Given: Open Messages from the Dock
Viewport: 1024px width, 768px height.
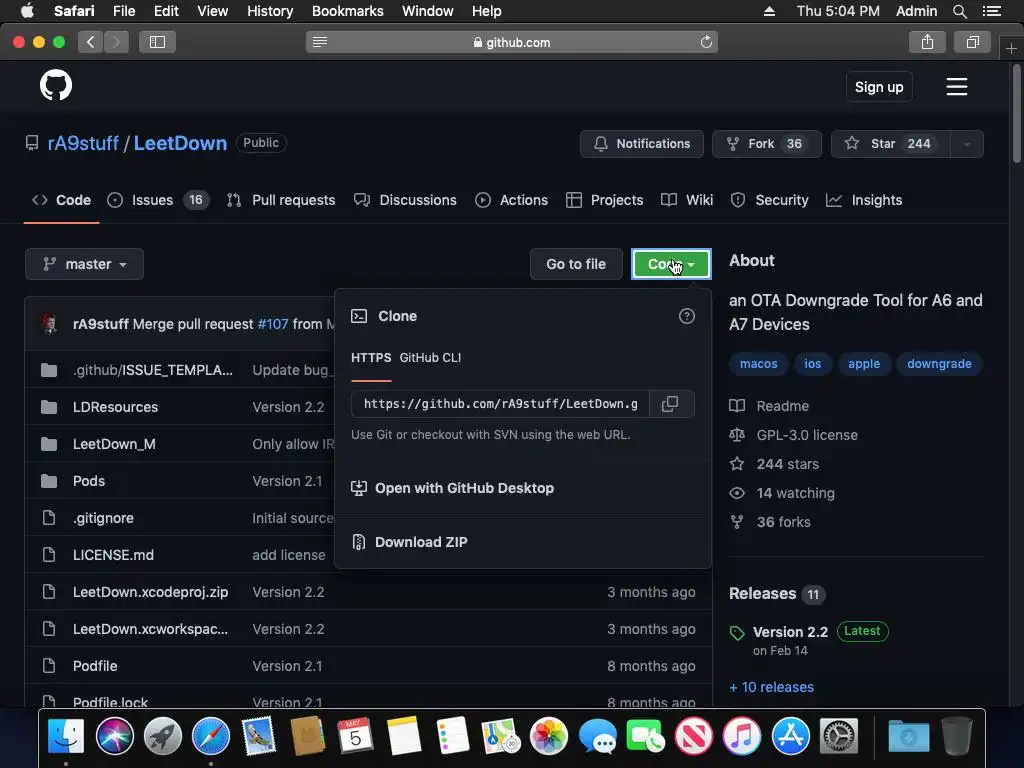Looking at the screenshot, I should coord(597,735).
